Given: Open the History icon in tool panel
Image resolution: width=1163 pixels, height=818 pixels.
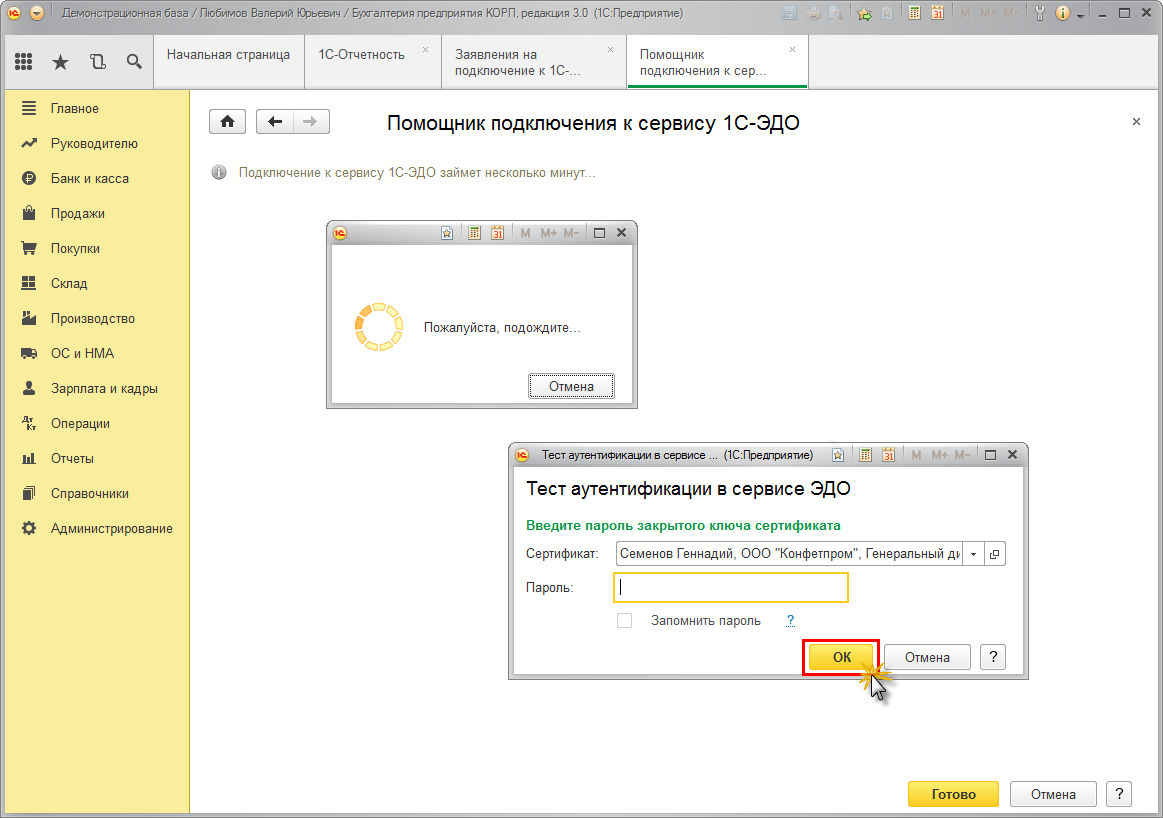Looking at the screenshot, I should 97,62.
